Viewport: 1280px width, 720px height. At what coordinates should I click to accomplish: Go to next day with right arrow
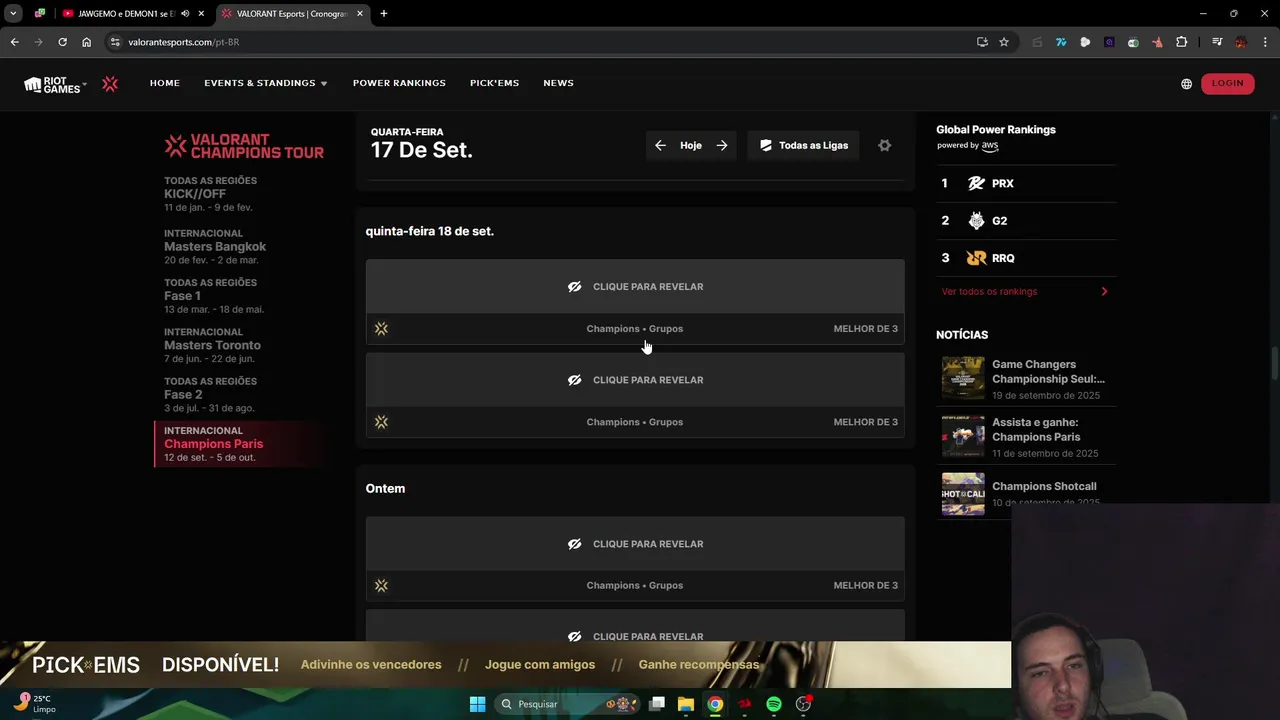tap(722, 146)
